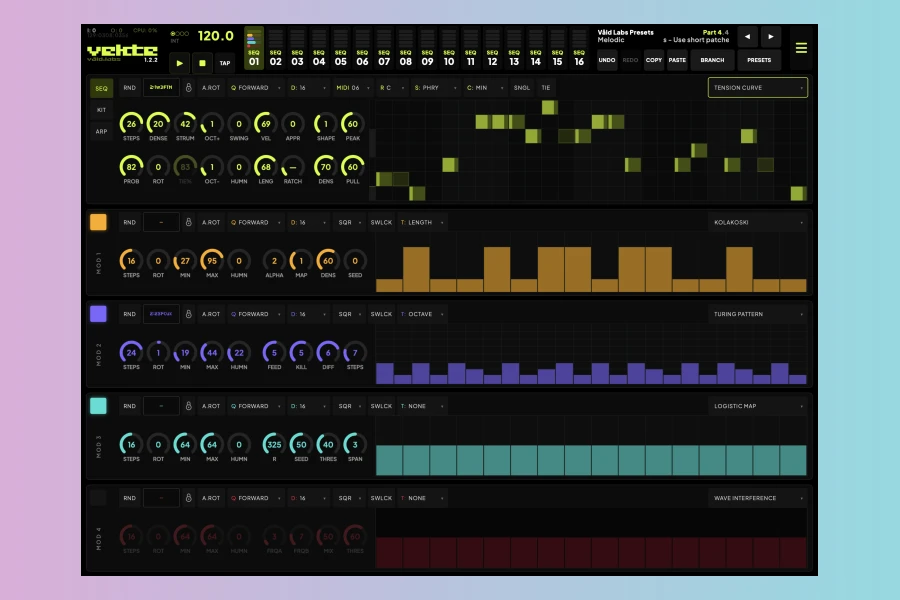900x600 pixels.
Task: Switch to the KIT mode tab
Action: pyautogui.click(x=101, y=110)
